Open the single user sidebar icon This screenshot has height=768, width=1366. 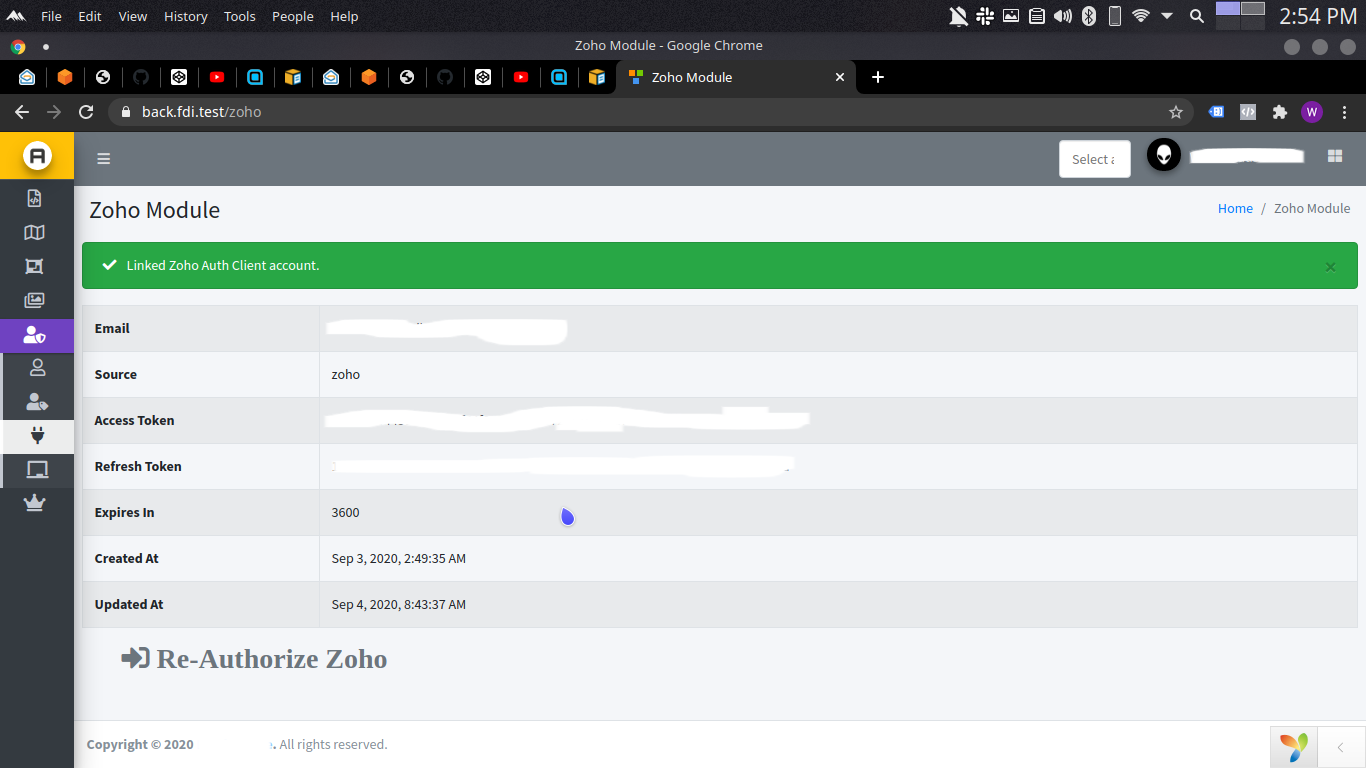point(38,367)
